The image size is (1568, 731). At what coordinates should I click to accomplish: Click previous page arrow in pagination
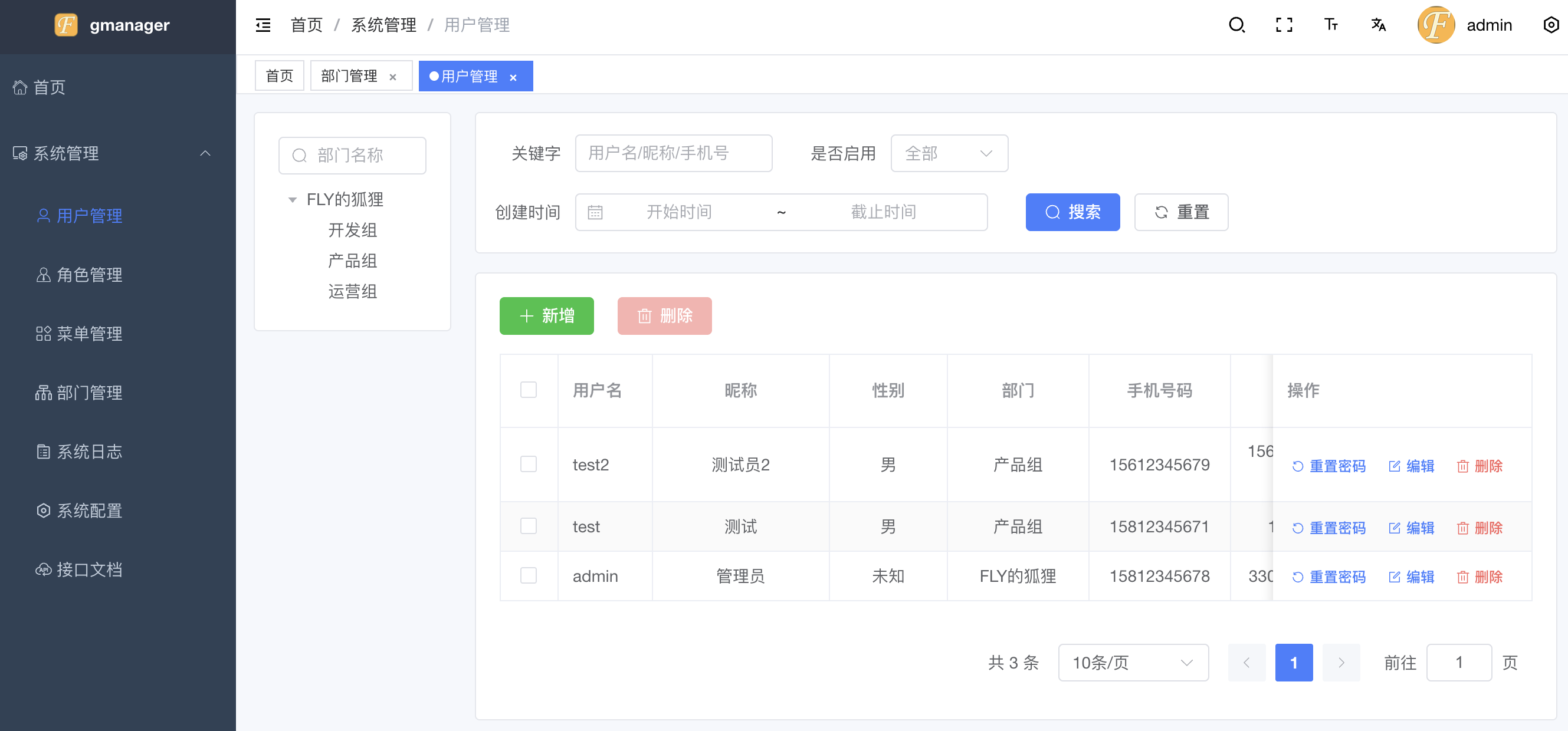1246,662
